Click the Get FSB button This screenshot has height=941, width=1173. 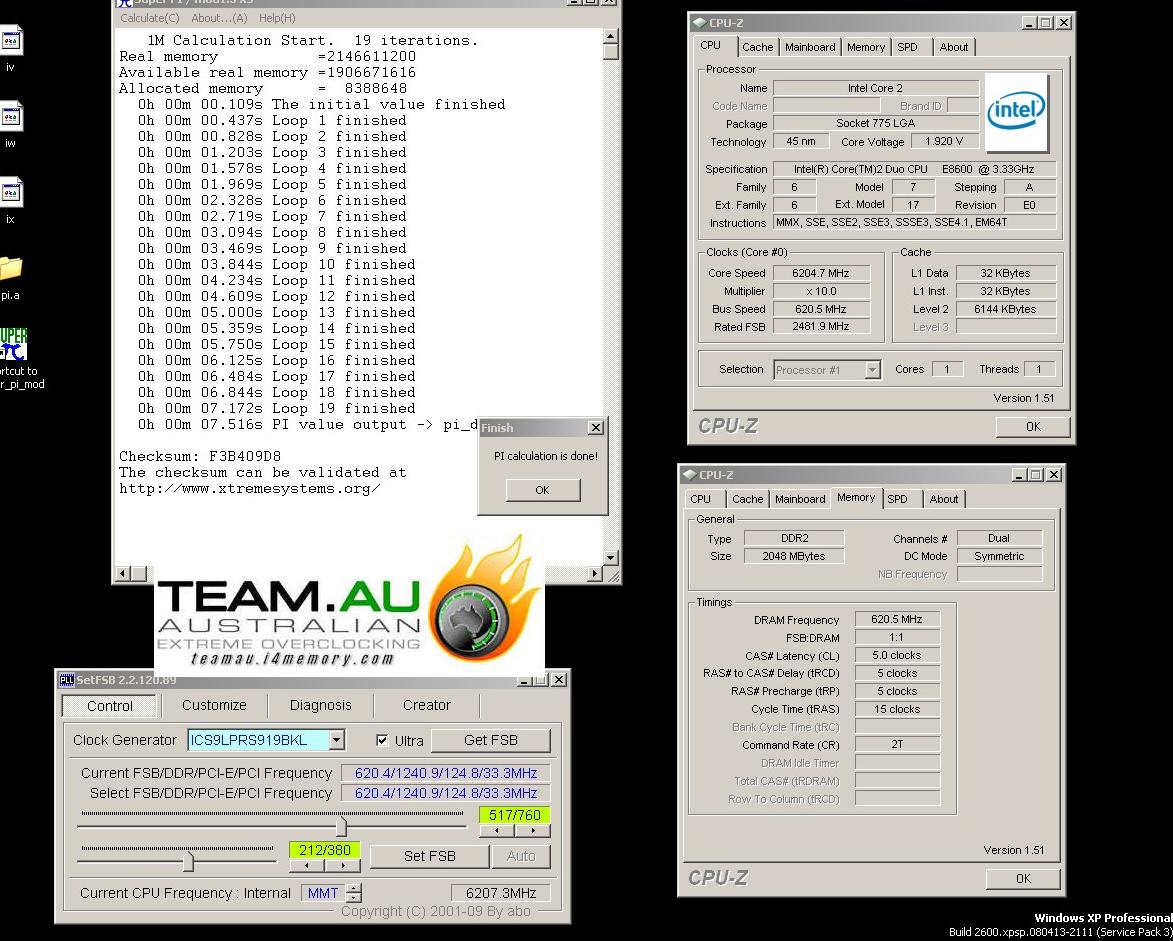pyautogui.click(x=491, y=740)
